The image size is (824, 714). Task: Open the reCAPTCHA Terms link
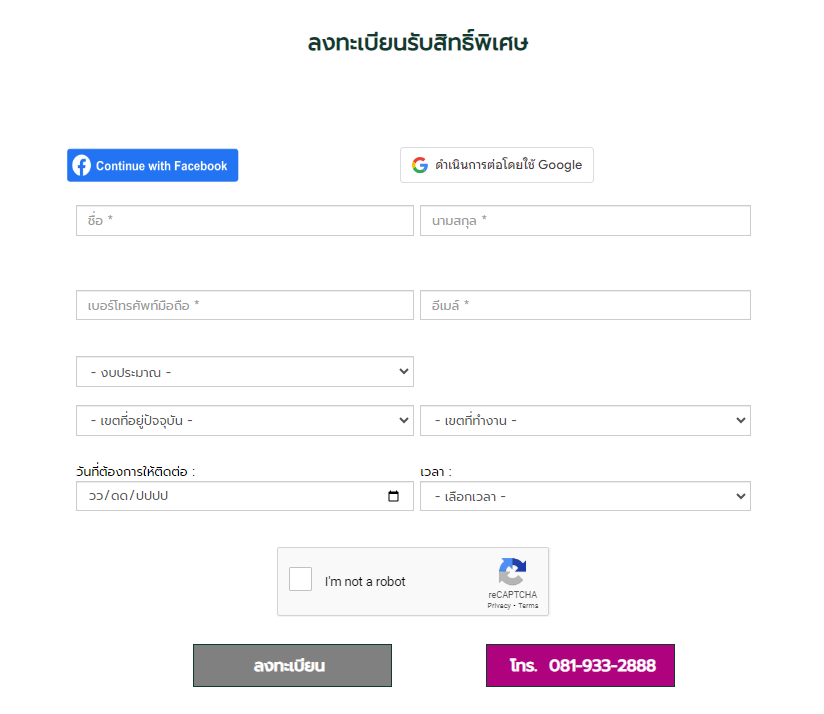(528, 606)
